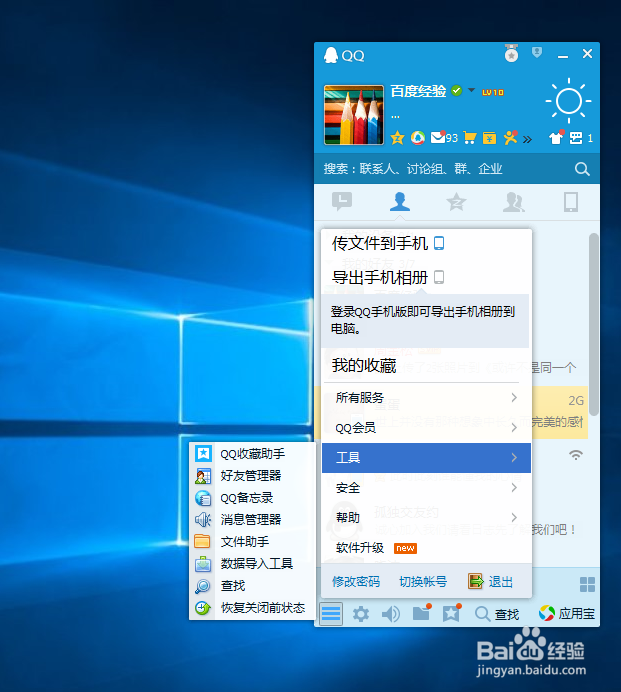The width and height of the screenshot is (621, 692).
Task: Click the 退出 button
Action: tap(490, 582)
